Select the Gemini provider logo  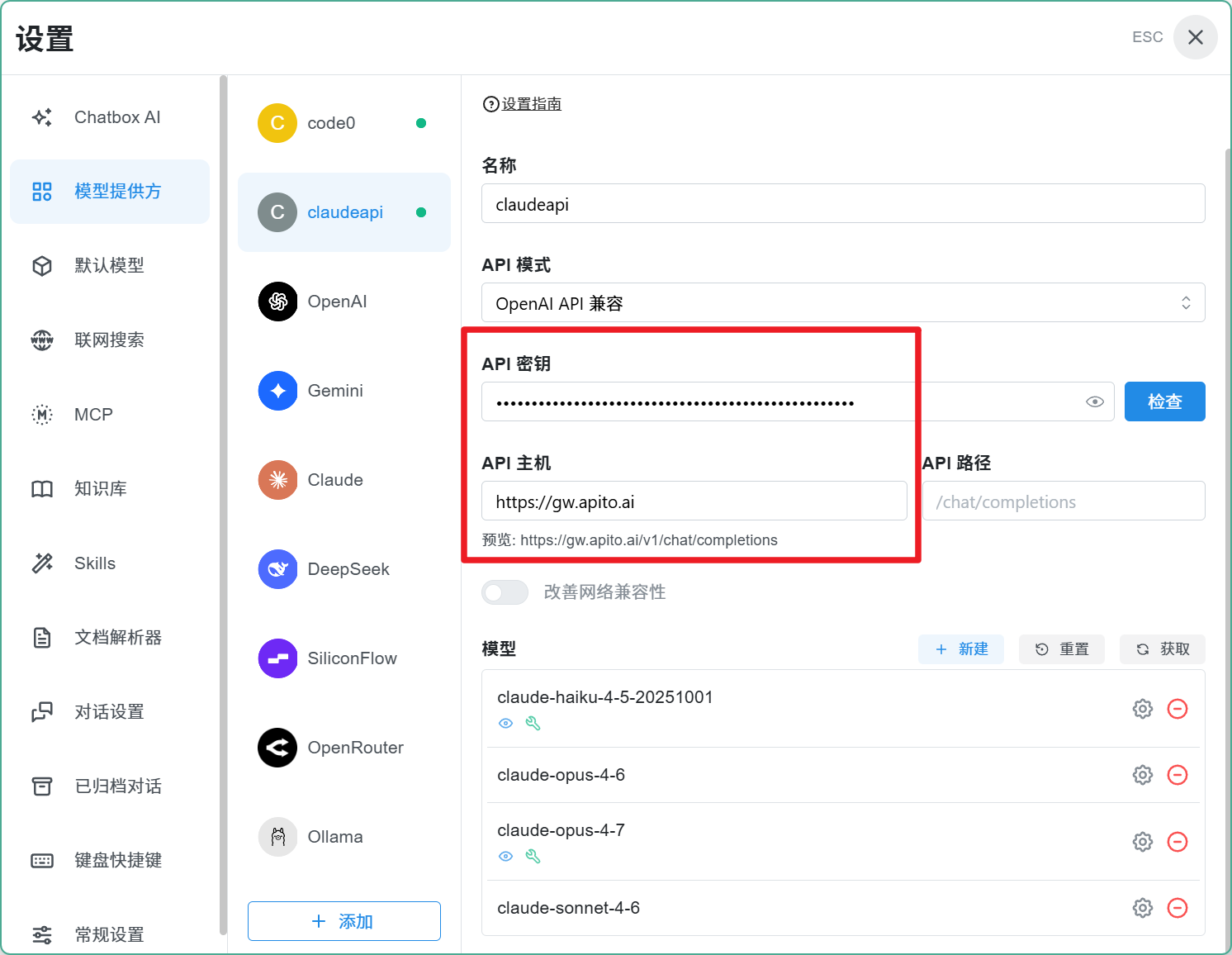click(277, 391)
